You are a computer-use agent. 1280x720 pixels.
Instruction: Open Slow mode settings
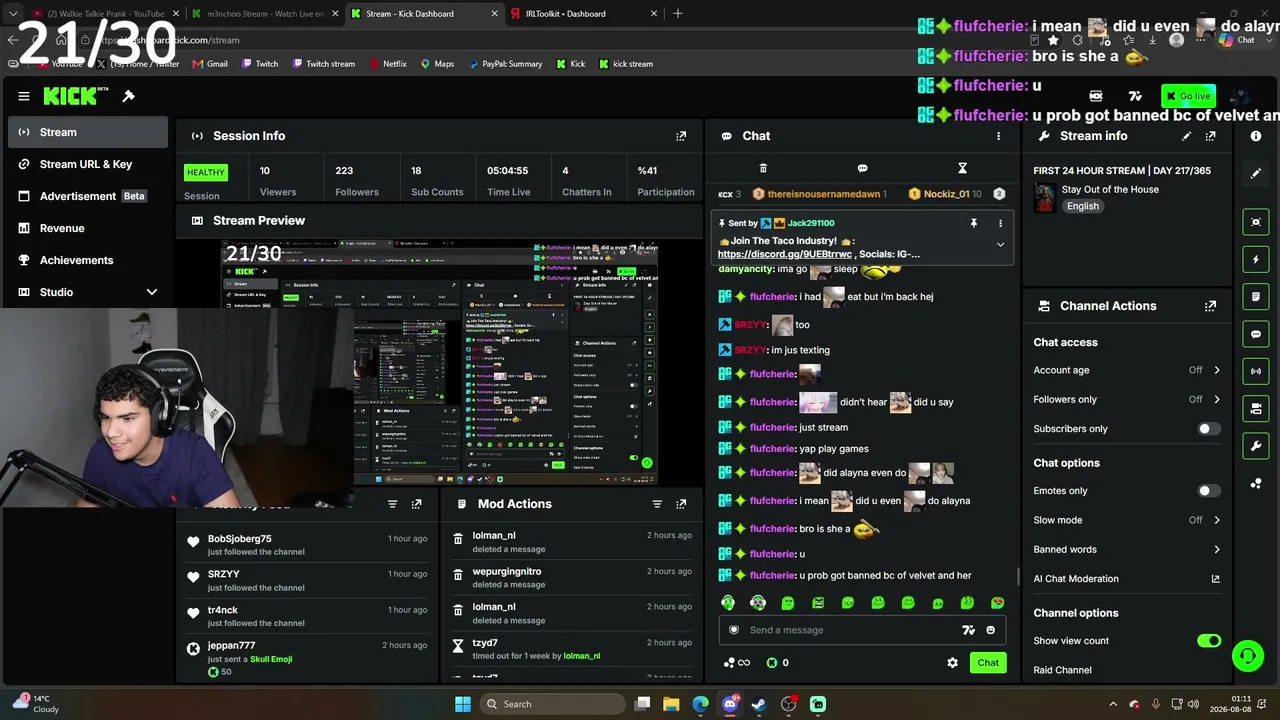(1127, 520)
